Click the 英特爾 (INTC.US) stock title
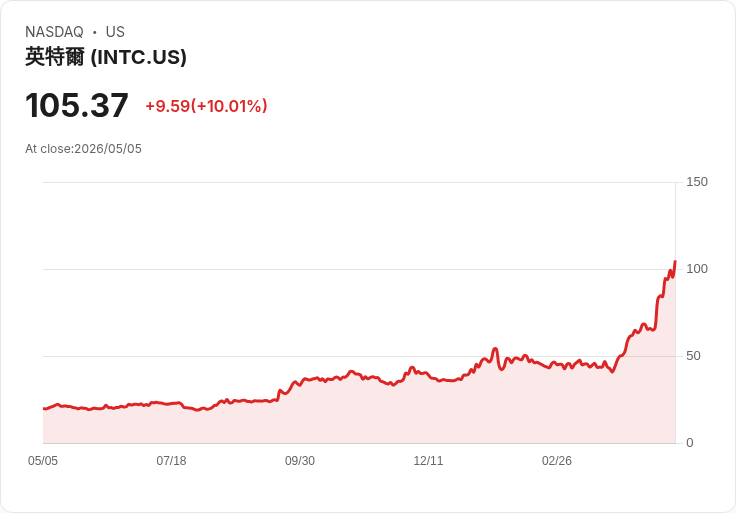Image resolution: width=736 pixels, height=513 pixels. (106, 57)
